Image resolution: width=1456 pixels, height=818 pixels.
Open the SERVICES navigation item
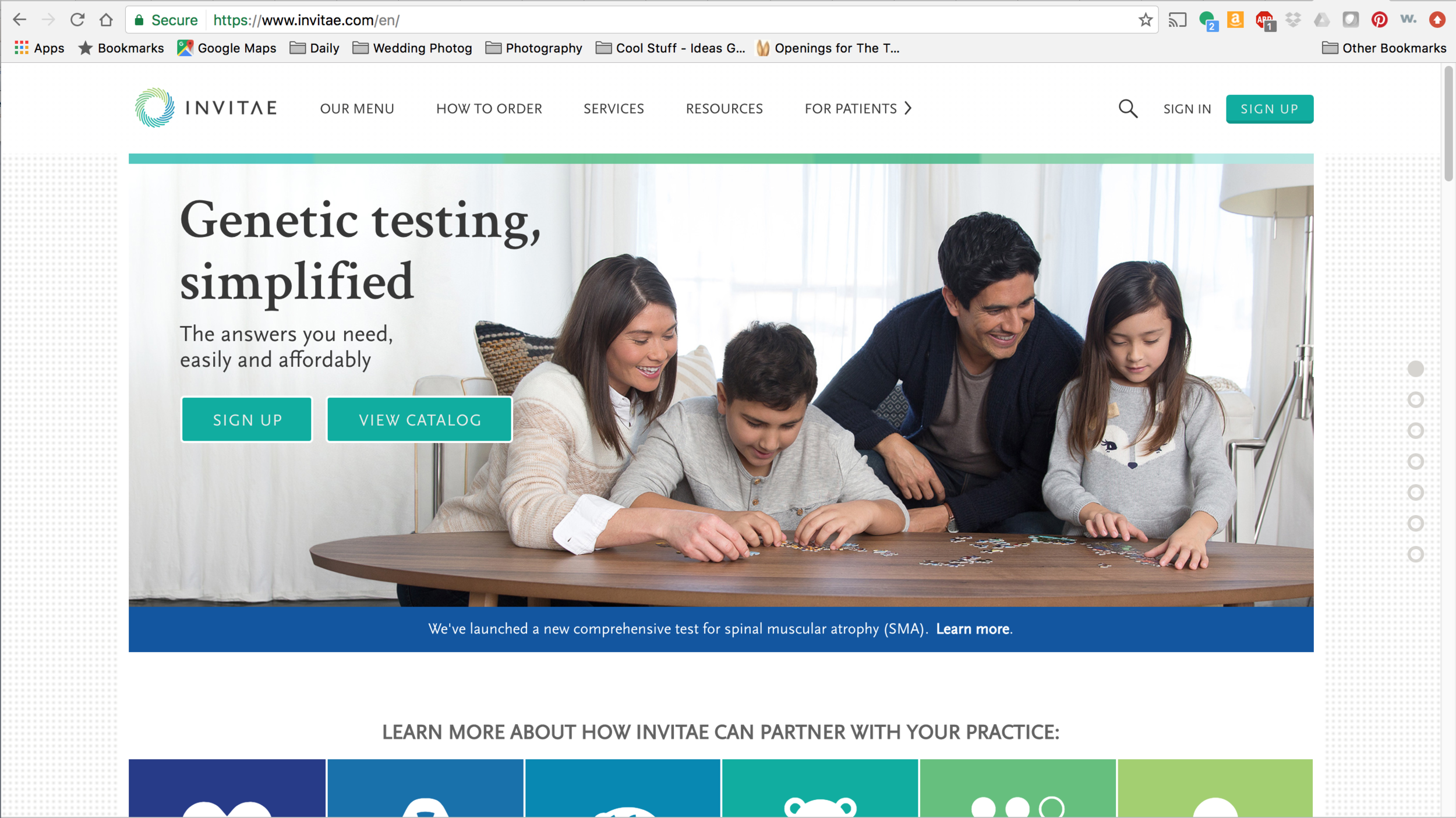pos(614,109)
